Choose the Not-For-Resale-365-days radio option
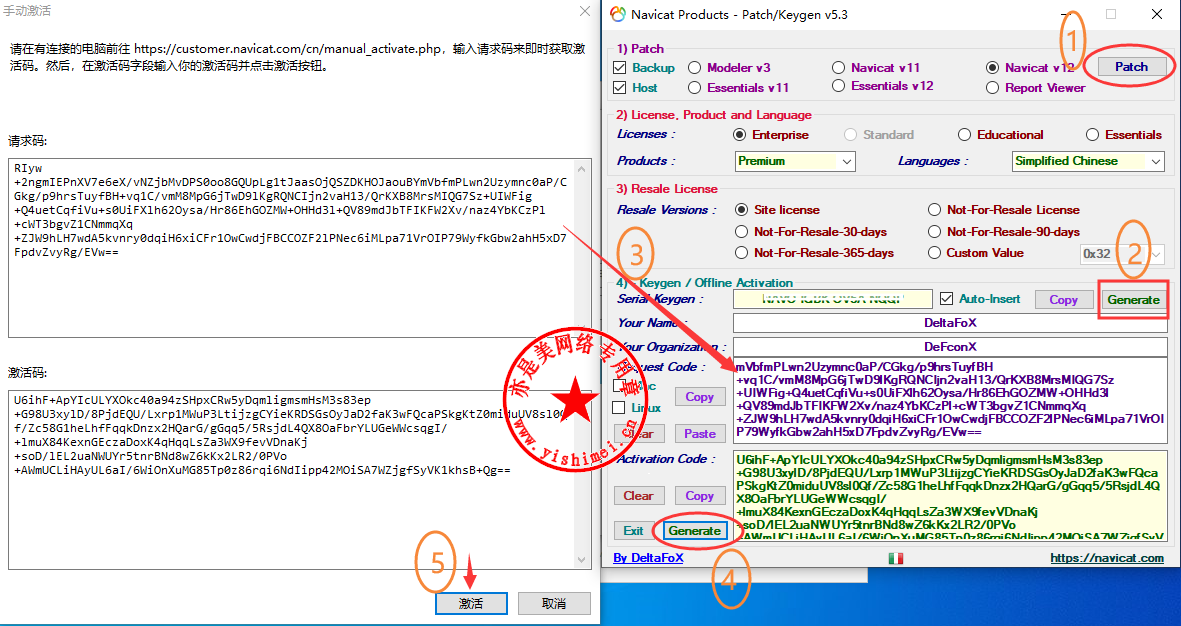The image size is (1181, 626). [x=741, y=253]
